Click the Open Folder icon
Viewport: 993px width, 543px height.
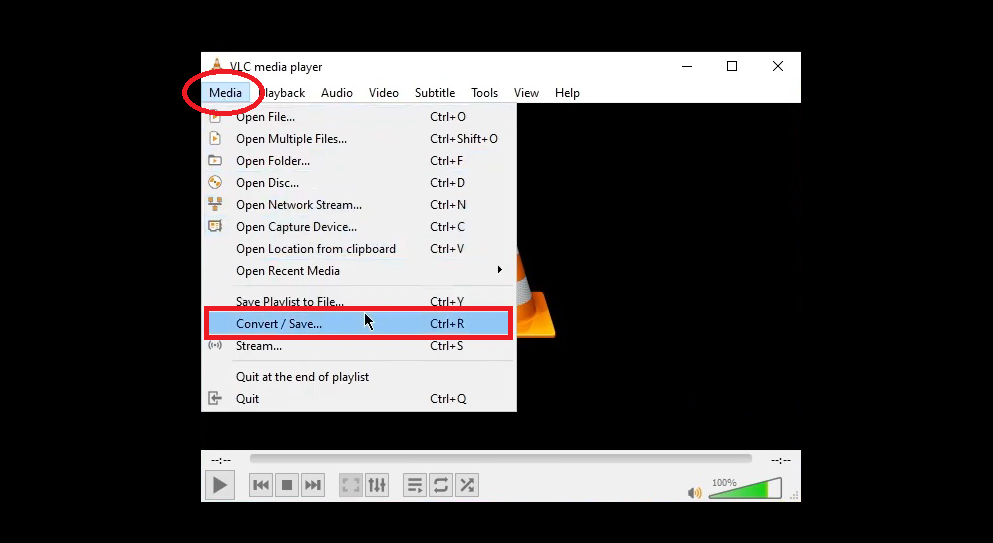coord(215,160)
